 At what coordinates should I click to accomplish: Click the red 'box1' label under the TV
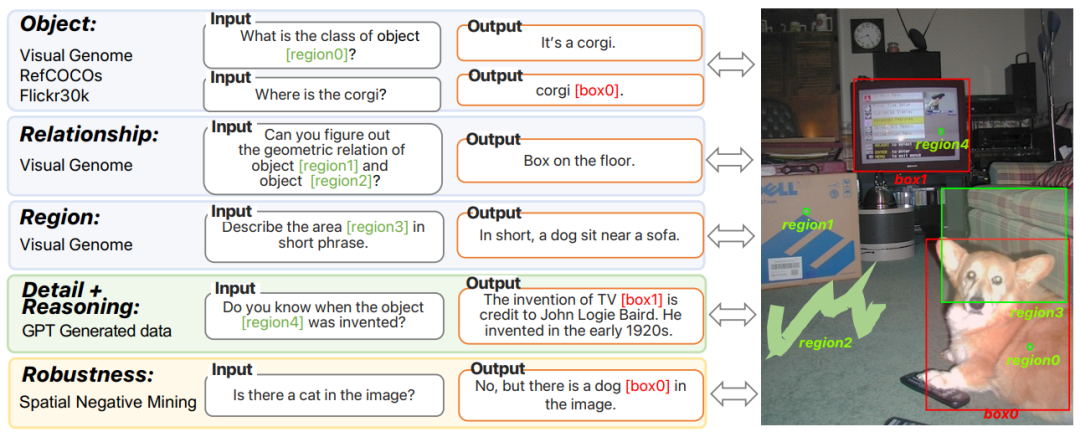point(911,179)
